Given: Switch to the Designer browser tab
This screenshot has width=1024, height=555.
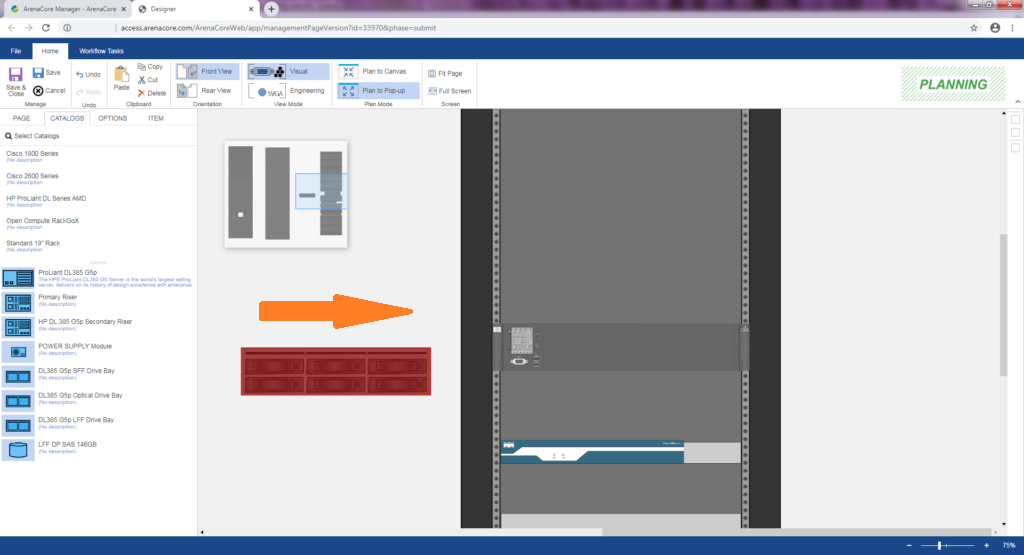Looking at the screenshot, I should 196,9.
